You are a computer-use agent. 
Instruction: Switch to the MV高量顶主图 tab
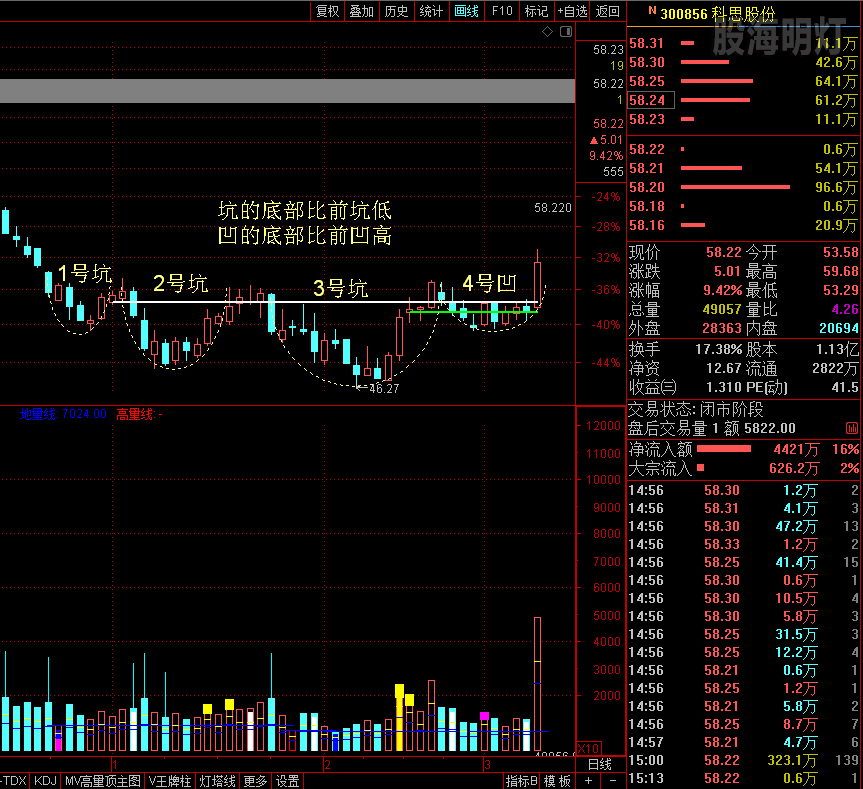pyautogui.click(x=103, y=781)
